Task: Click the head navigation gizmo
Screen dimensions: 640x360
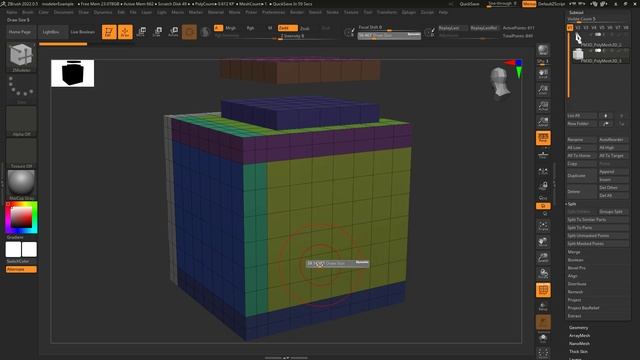Action: 500,82
